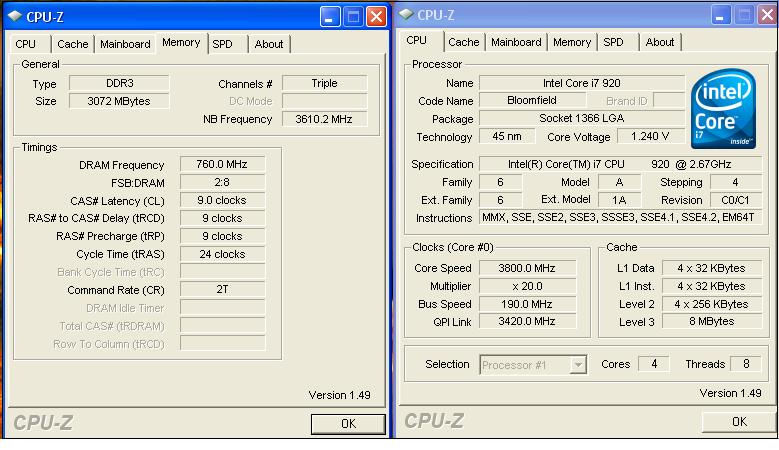This screenshot has height=450, width=779.
Task: Minimize the left CPU-Z Memory window
Action: tap(329, 17)
